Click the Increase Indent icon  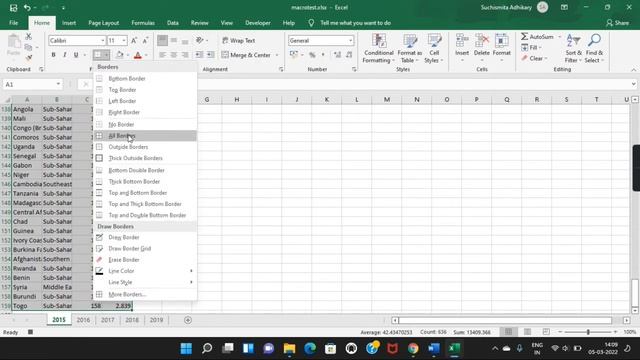click(210, 55)
